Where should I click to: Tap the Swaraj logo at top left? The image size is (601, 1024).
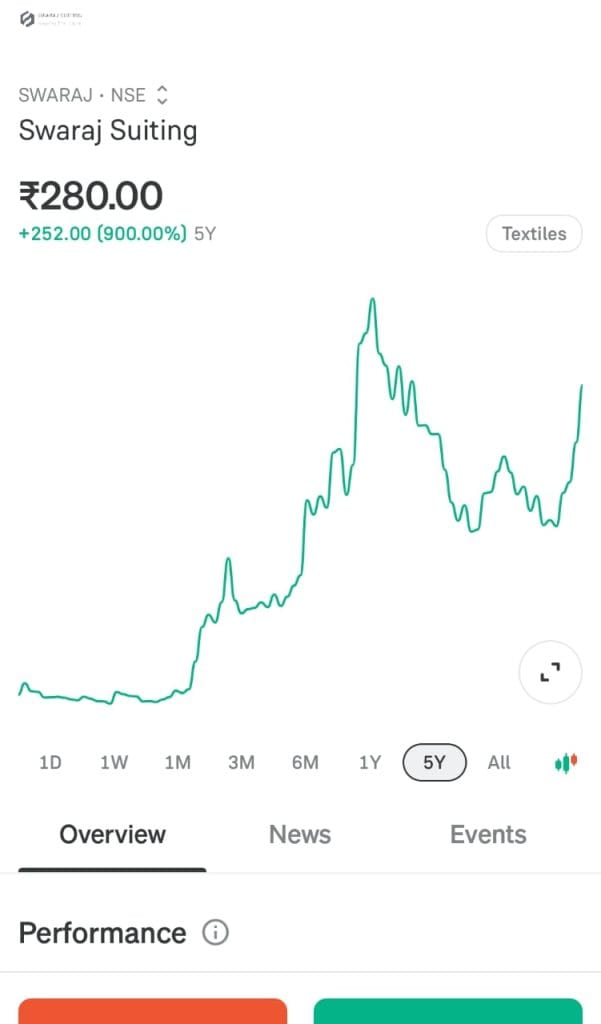28,19
